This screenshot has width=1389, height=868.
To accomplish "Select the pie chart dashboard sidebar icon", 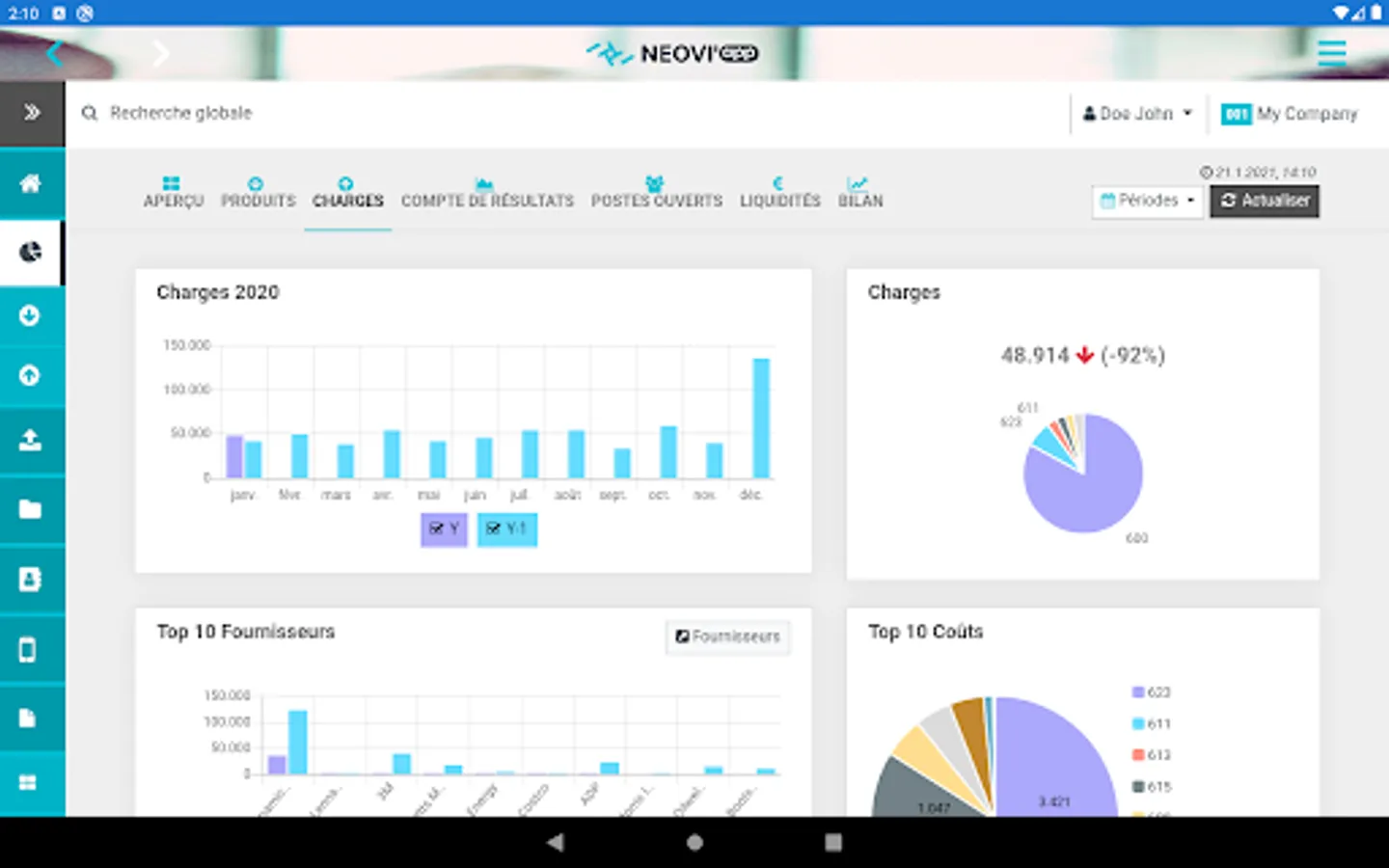I will pyautogui.click(x=31, y=253).
